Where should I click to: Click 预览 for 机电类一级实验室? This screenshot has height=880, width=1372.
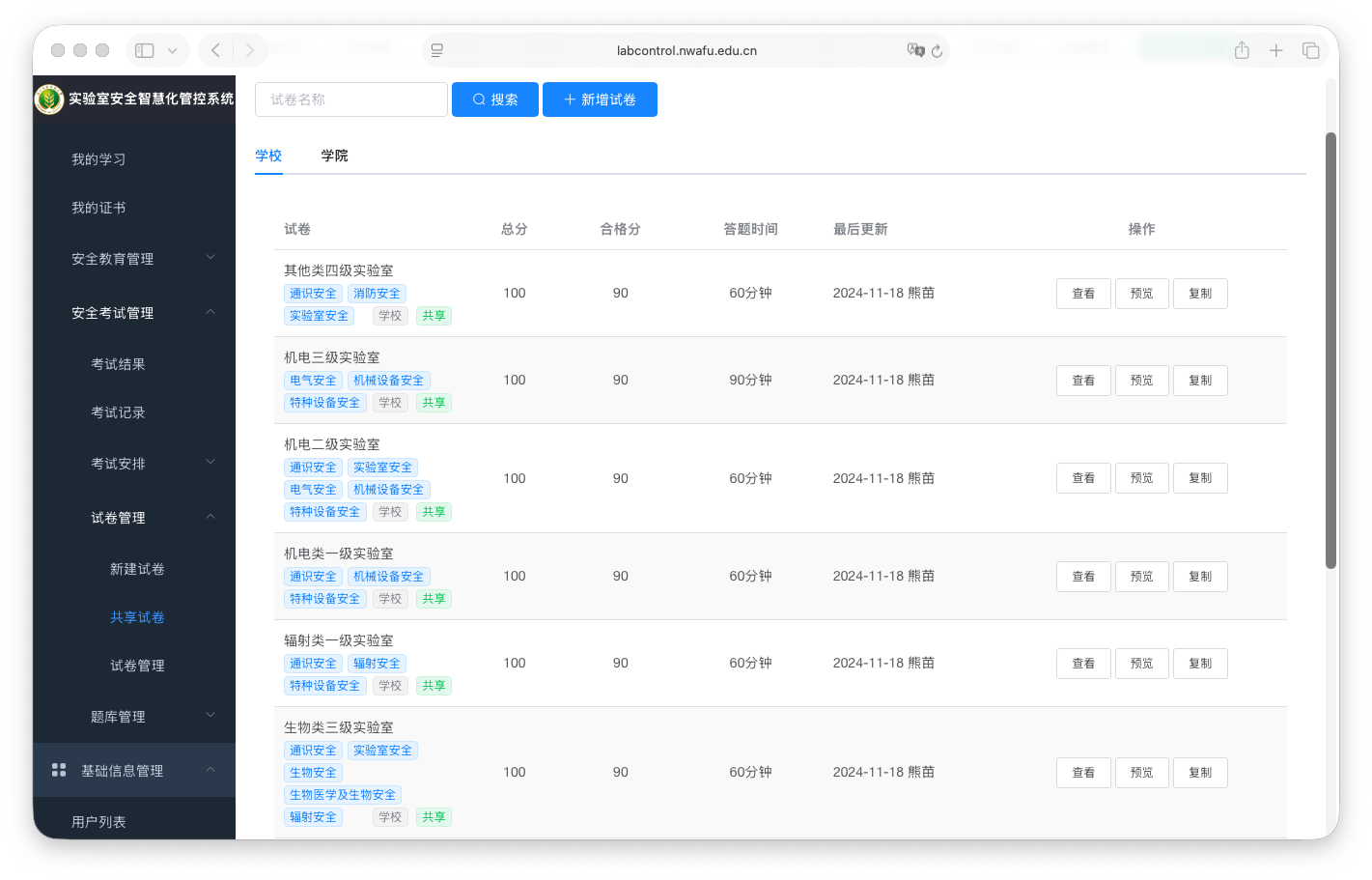[x=1141, y=577]
